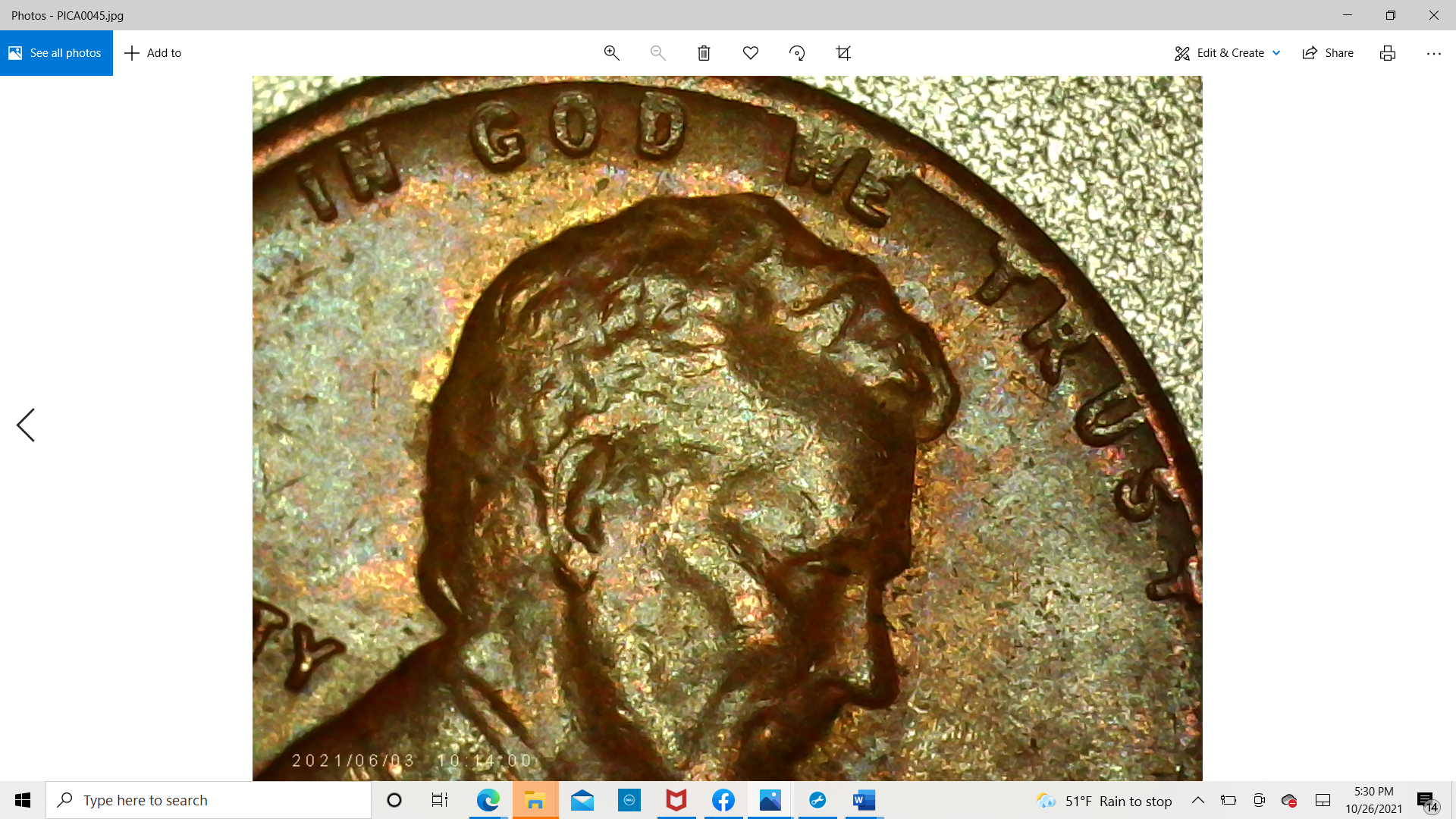
Task: Click the delete trash can icon
Action: (x=704, y=53)
